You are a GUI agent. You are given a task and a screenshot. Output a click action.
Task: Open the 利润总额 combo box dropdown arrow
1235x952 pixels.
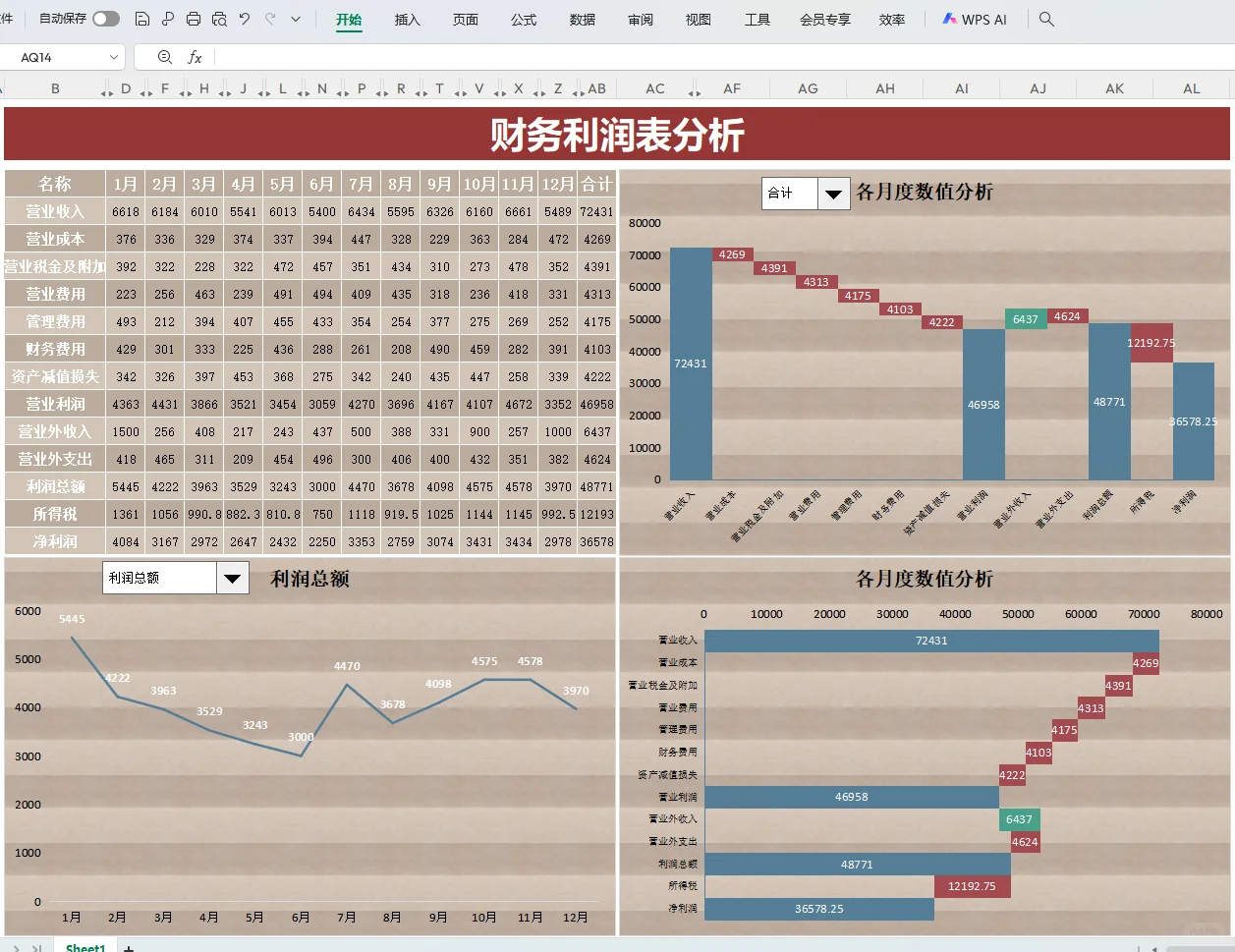point(232,578)
